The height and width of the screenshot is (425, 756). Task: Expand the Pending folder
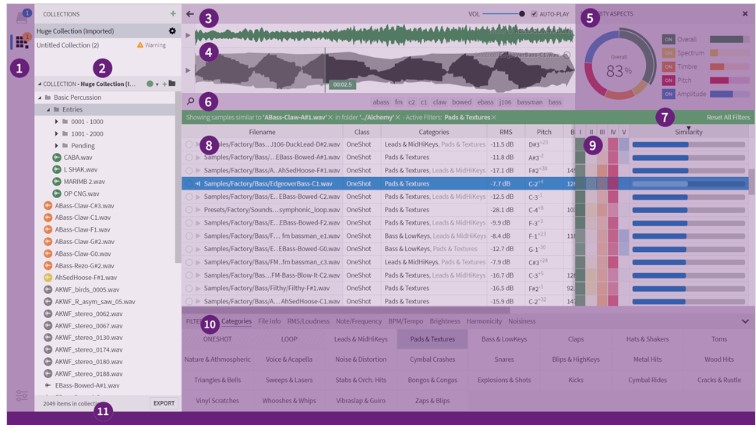click(56, 145)
